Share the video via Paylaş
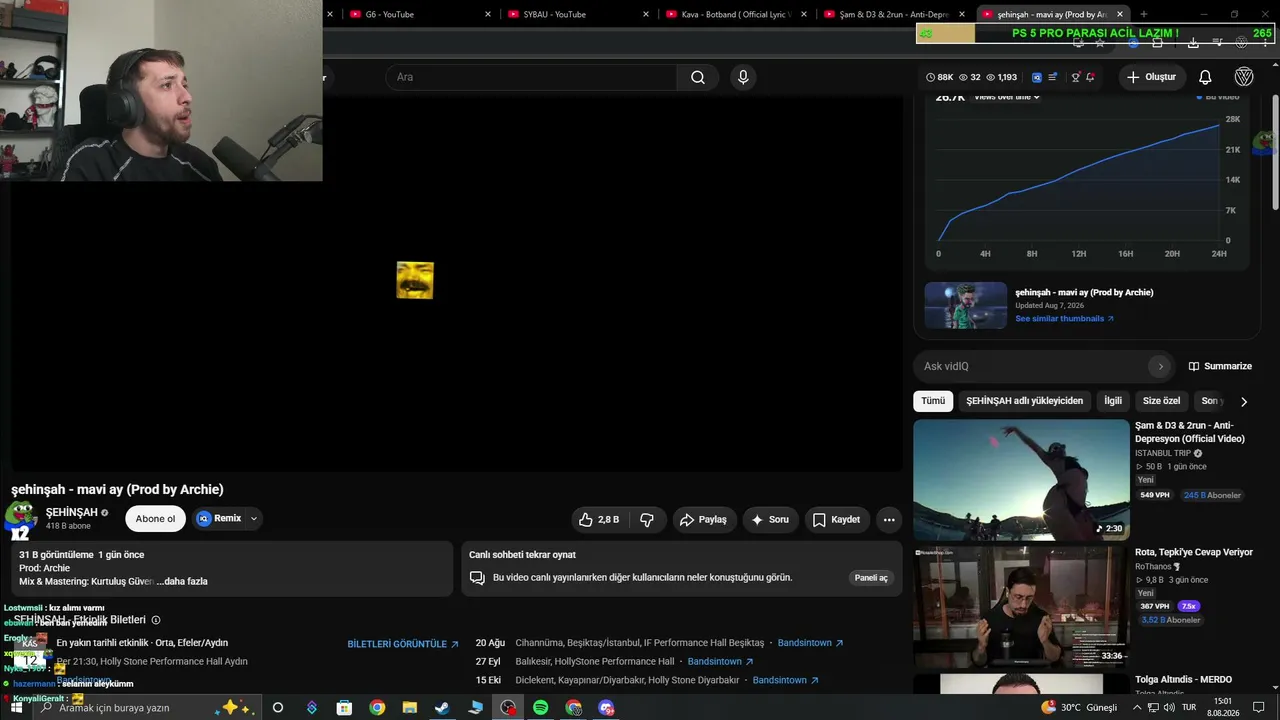This screenshot has width=1280, height=720. pos(704,520)
